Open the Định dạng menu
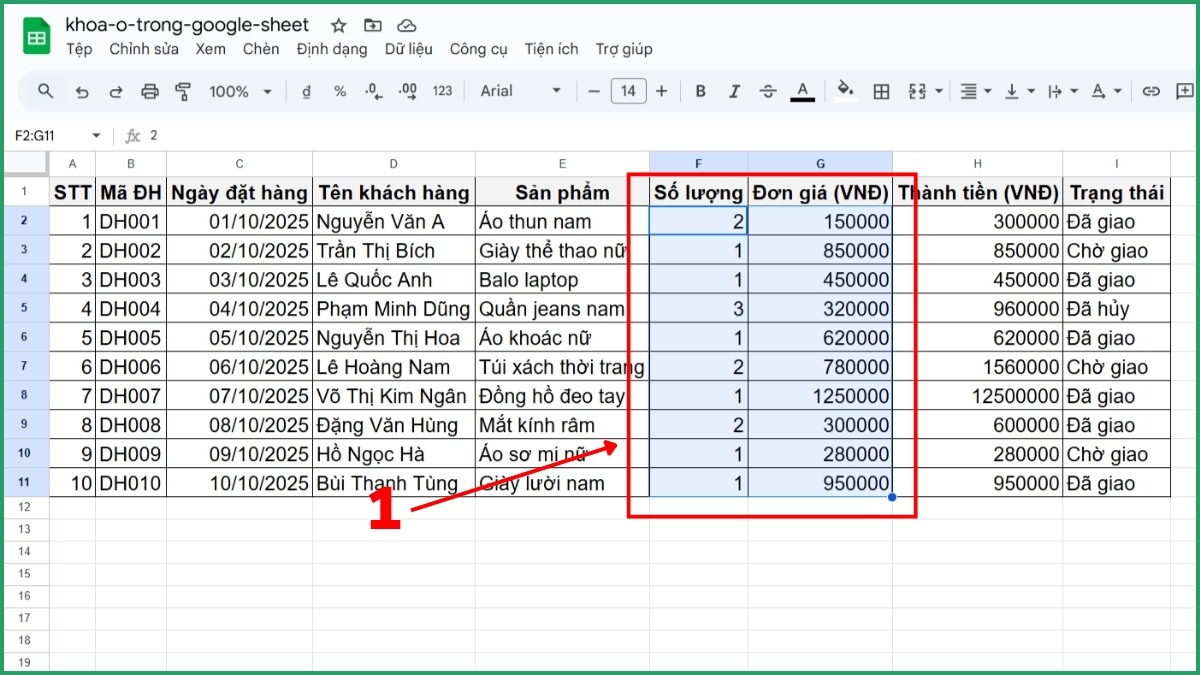 (331, 48)
